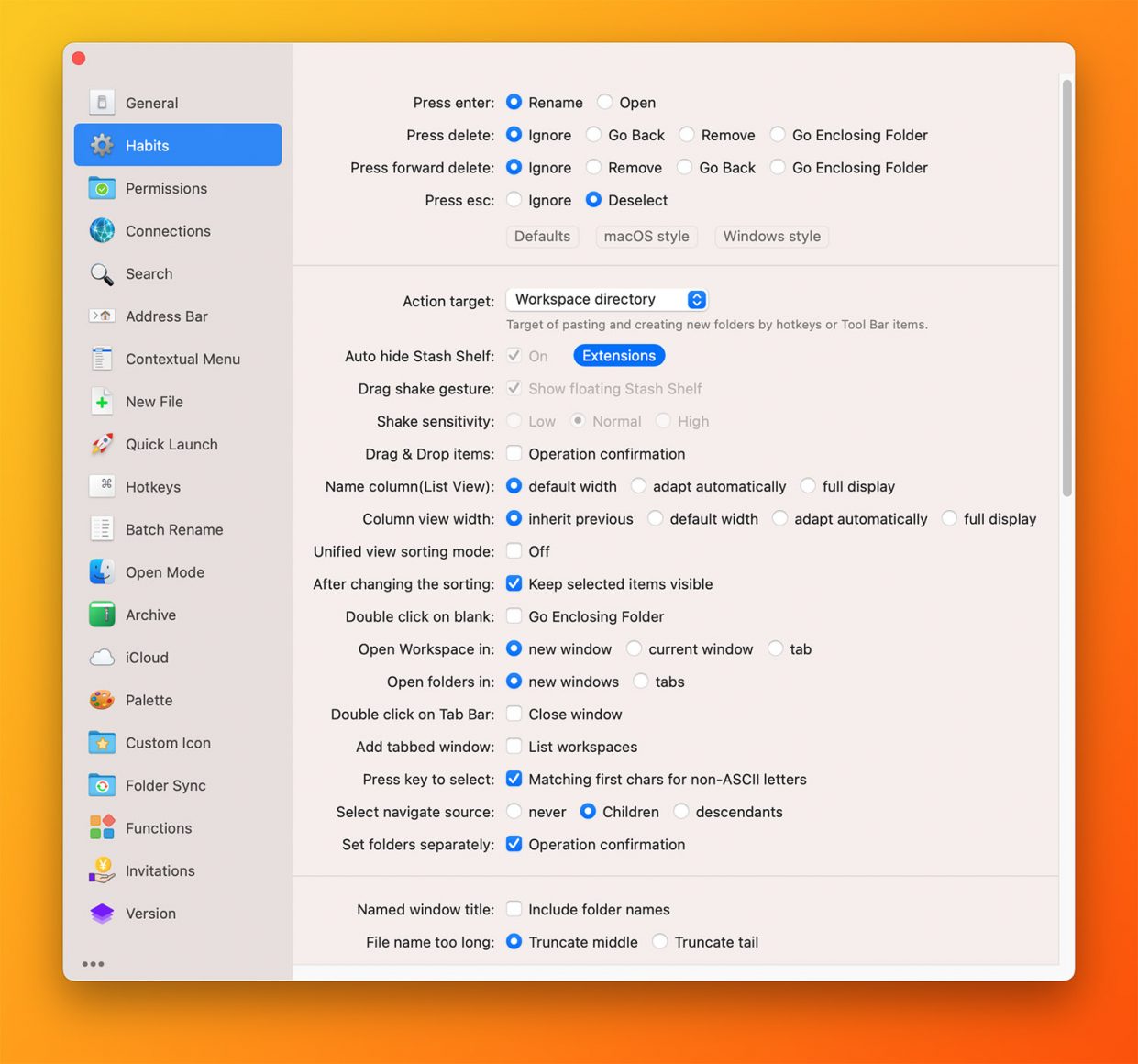The image size is (1138, 1064).
Task: Open the Search magnifying glass icon
Action: [x=102, y=273]
